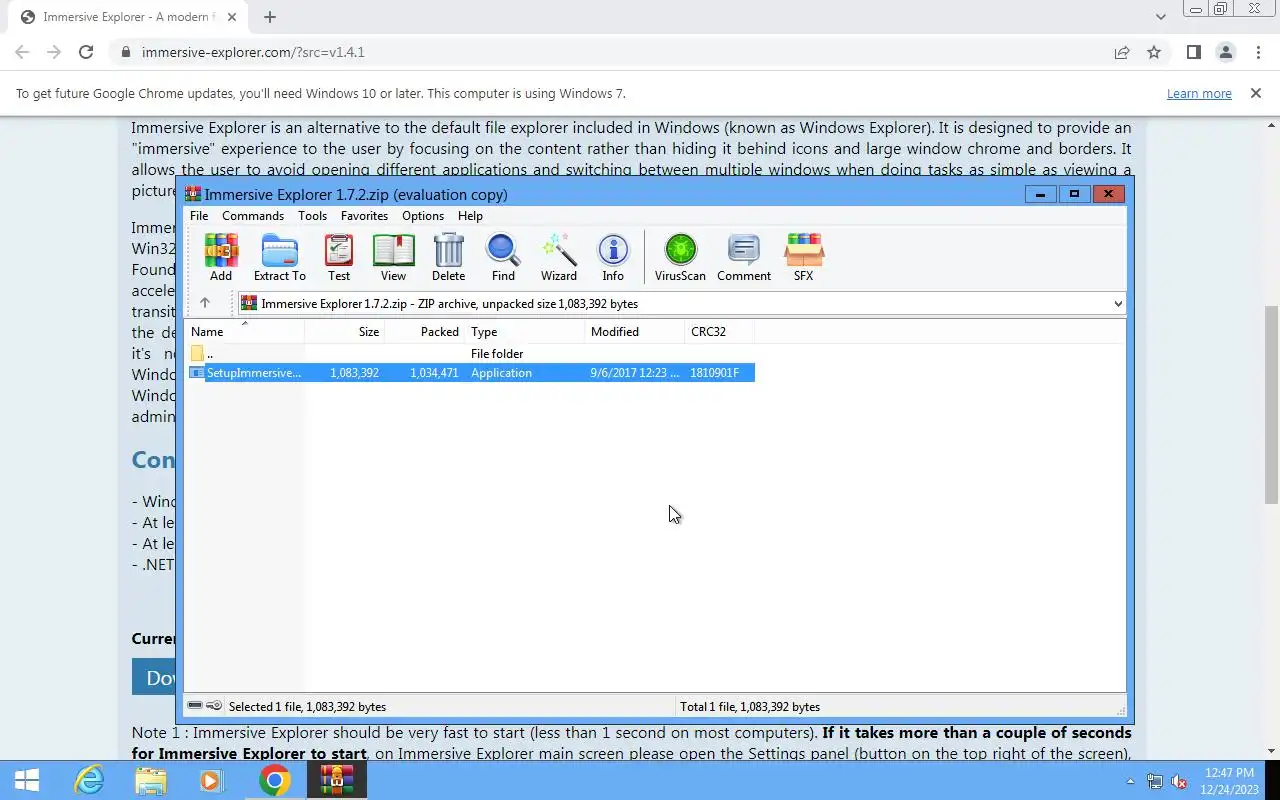Click the Chrome forward navigation arrow
Screen dimensions: 1280x800
pos(54,52)
